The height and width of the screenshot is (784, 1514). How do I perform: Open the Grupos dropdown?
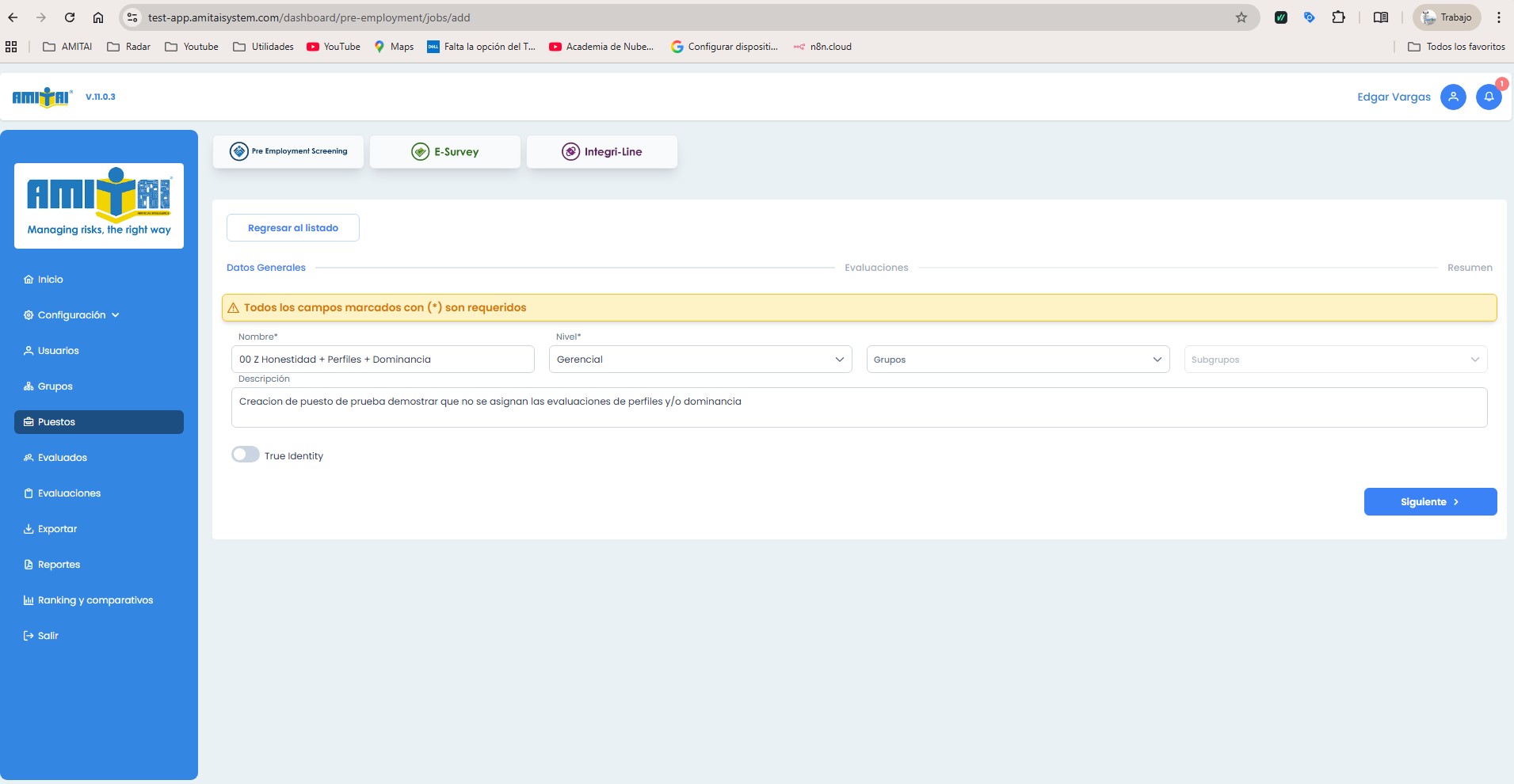point(1017,360)
